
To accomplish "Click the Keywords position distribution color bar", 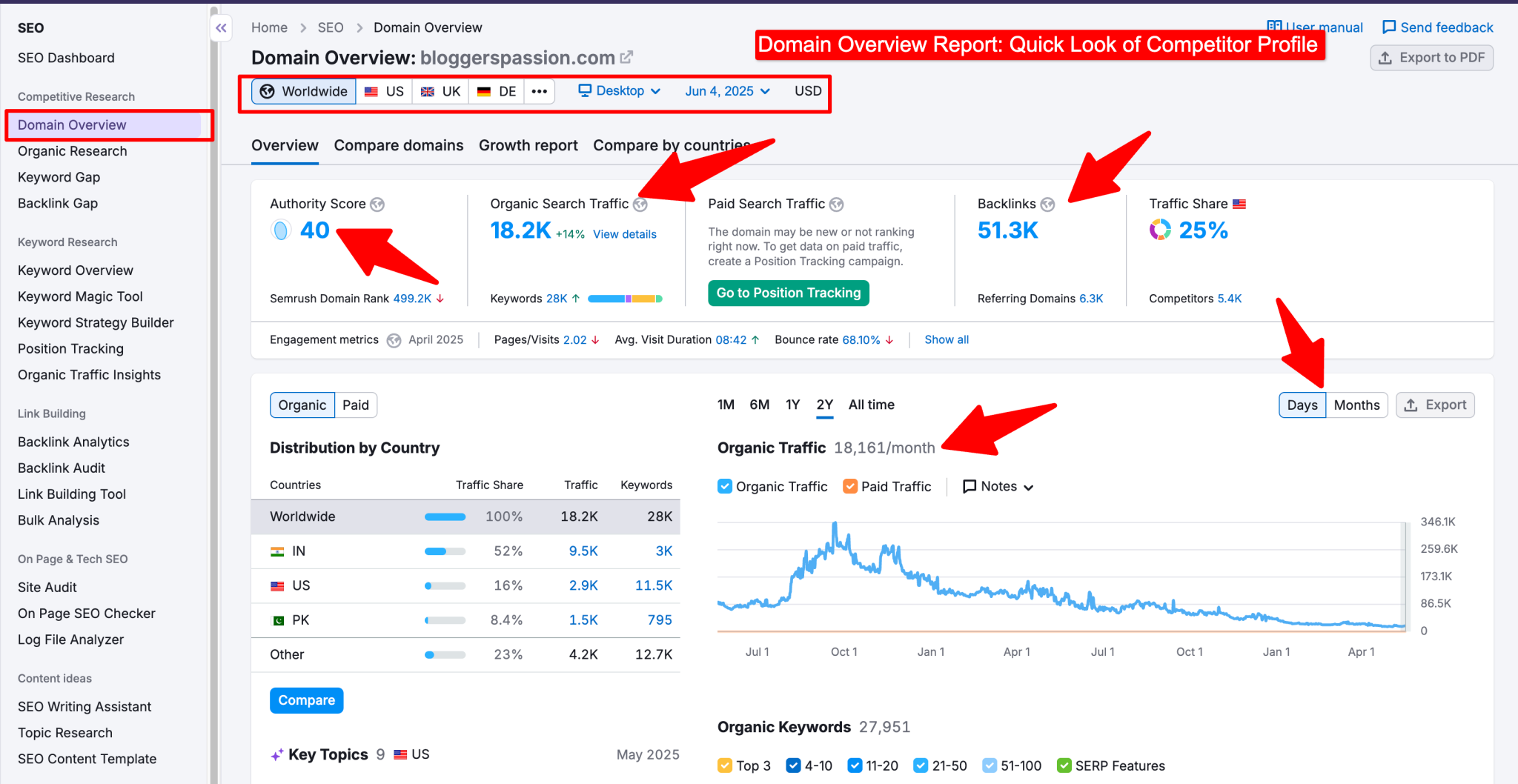I will [x=625, y=299].
